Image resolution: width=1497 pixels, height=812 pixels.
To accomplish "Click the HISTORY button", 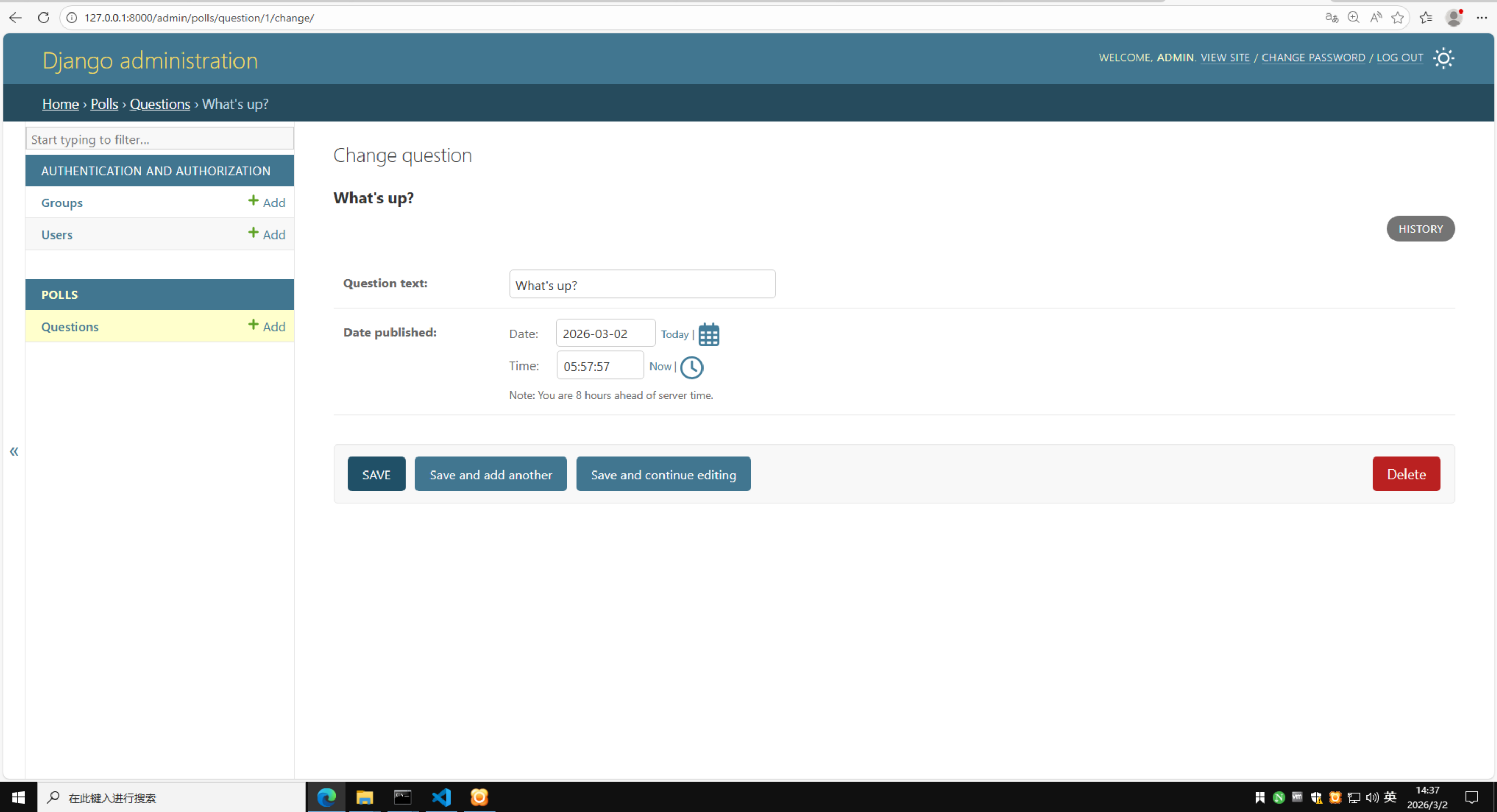I will pyautogui.click(x=1420, y=229).
